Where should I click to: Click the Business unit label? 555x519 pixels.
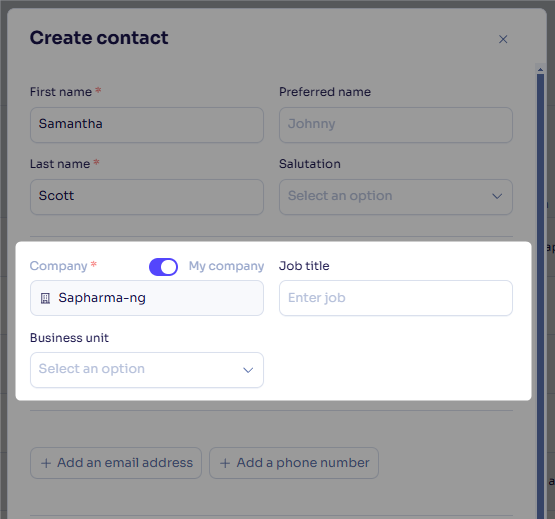click(69, 338)
